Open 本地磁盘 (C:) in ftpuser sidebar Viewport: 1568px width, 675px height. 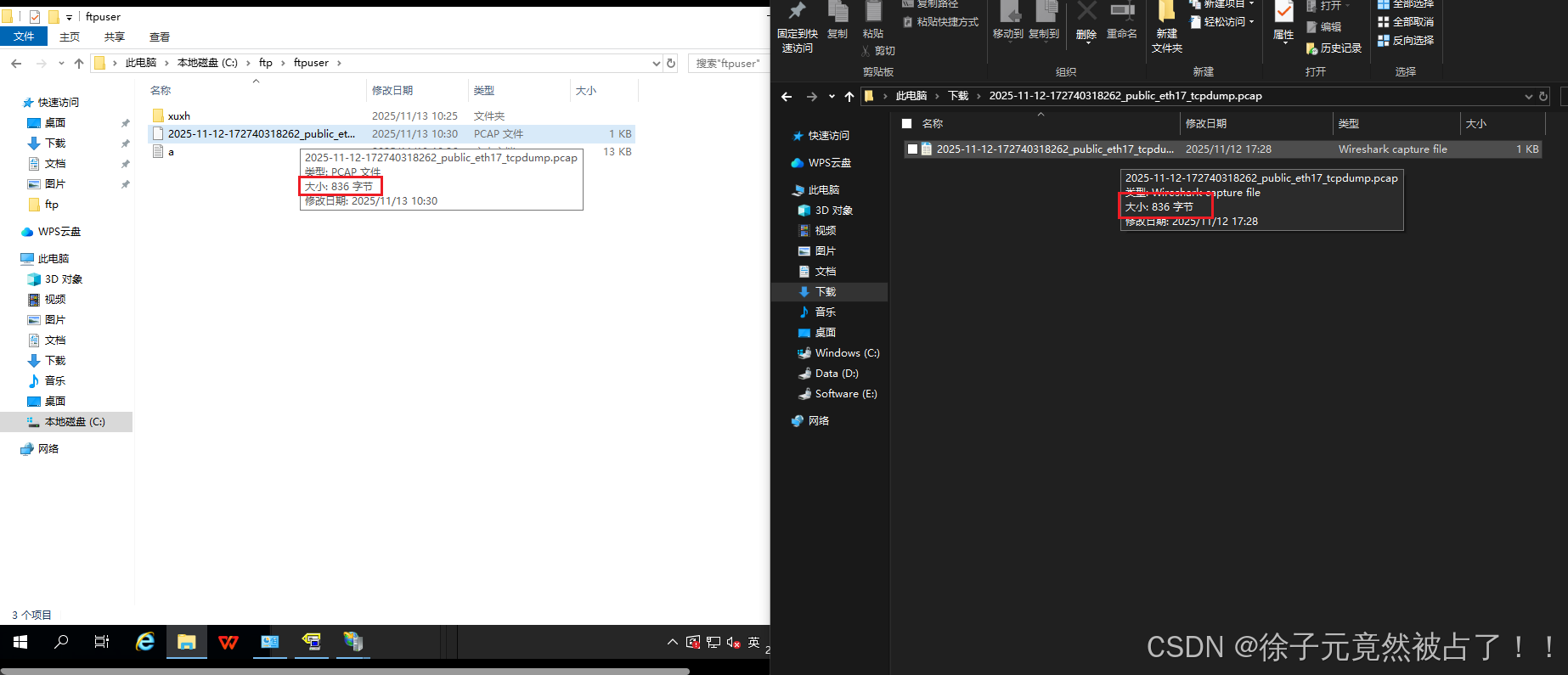(75, 422)
